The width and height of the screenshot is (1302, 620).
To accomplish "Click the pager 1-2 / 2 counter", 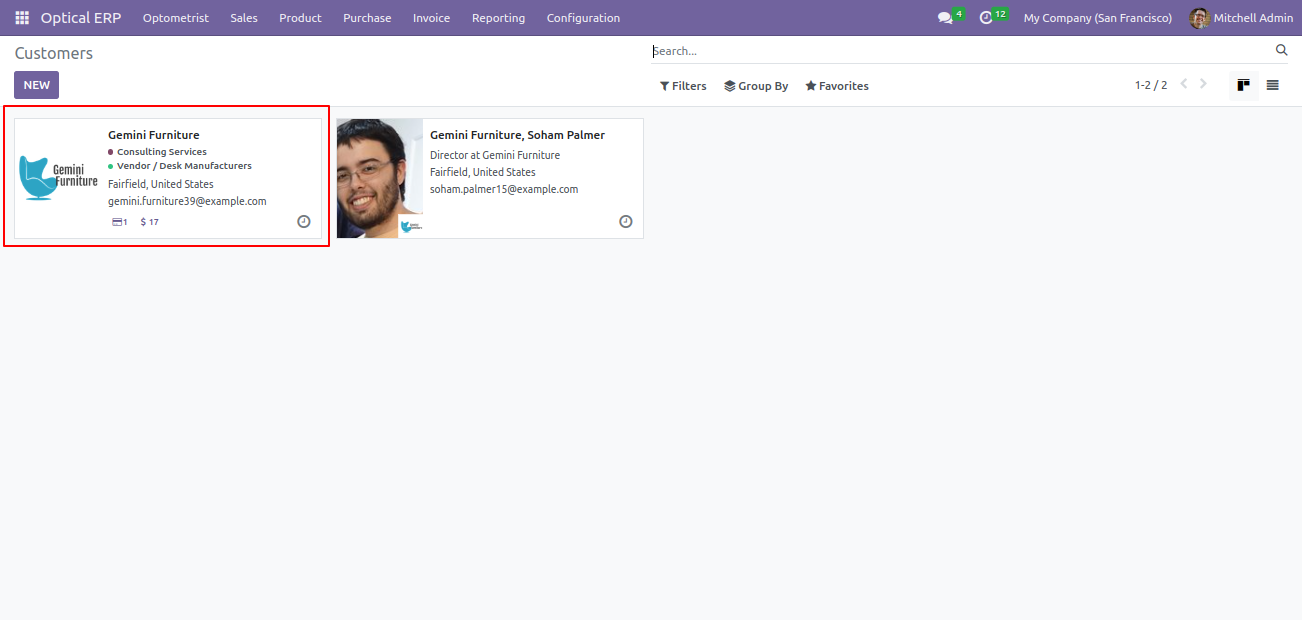I will (1151, 85).
